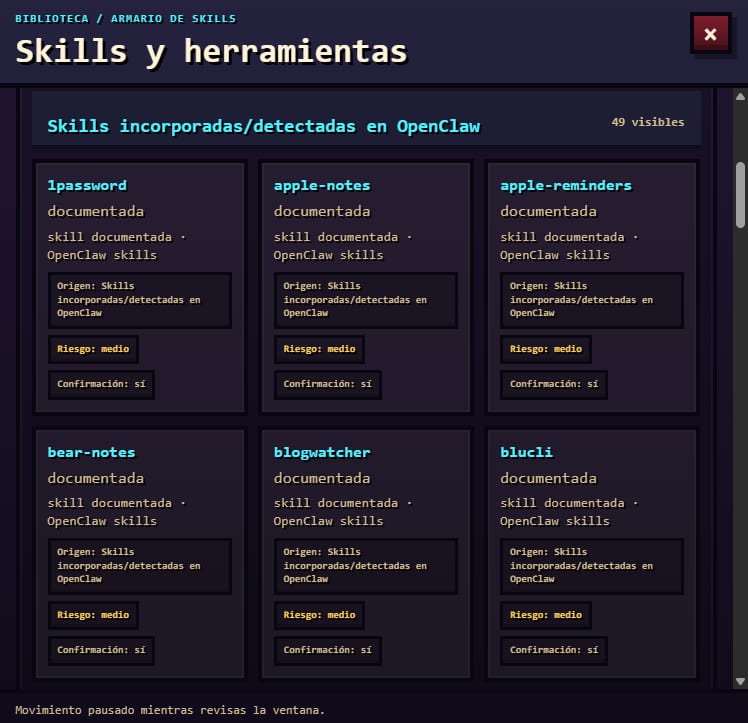The image size is (748, 723).
Task: Click the Origen box in apple-notes card
Action: coord(366,300)
